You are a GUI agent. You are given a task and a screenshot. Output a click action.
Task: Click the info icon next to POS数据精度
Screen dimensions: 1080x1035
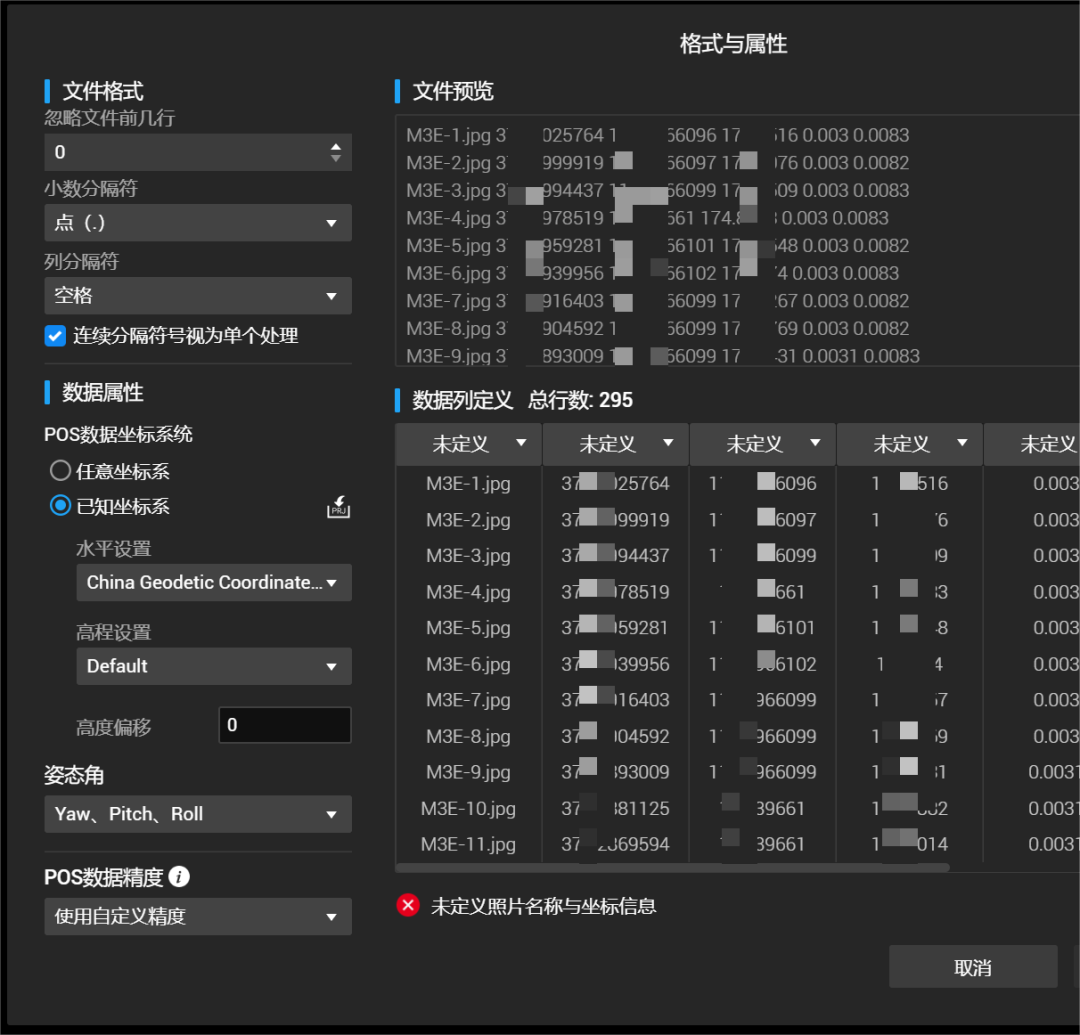click(179, 877)
